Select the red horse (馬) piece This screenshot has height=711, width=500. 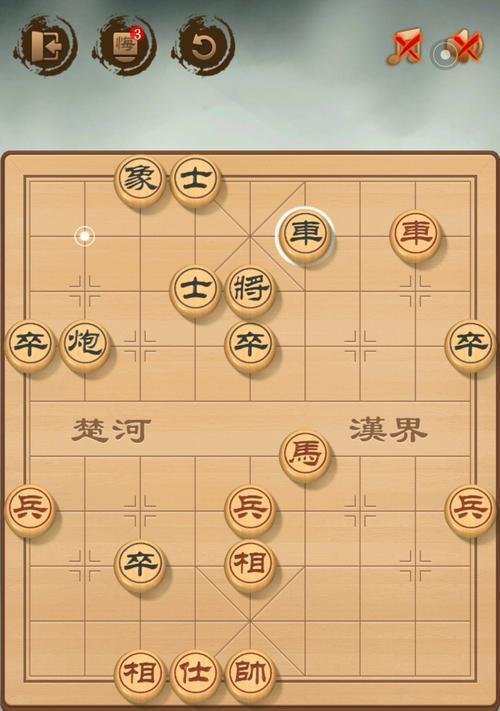click(x=305, y=455)
